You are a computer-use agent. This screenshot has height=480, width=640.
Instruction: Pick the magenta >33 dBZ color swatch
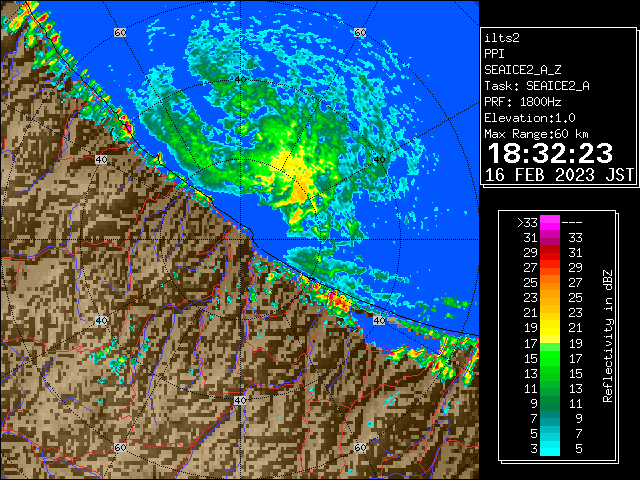[550, 223]
